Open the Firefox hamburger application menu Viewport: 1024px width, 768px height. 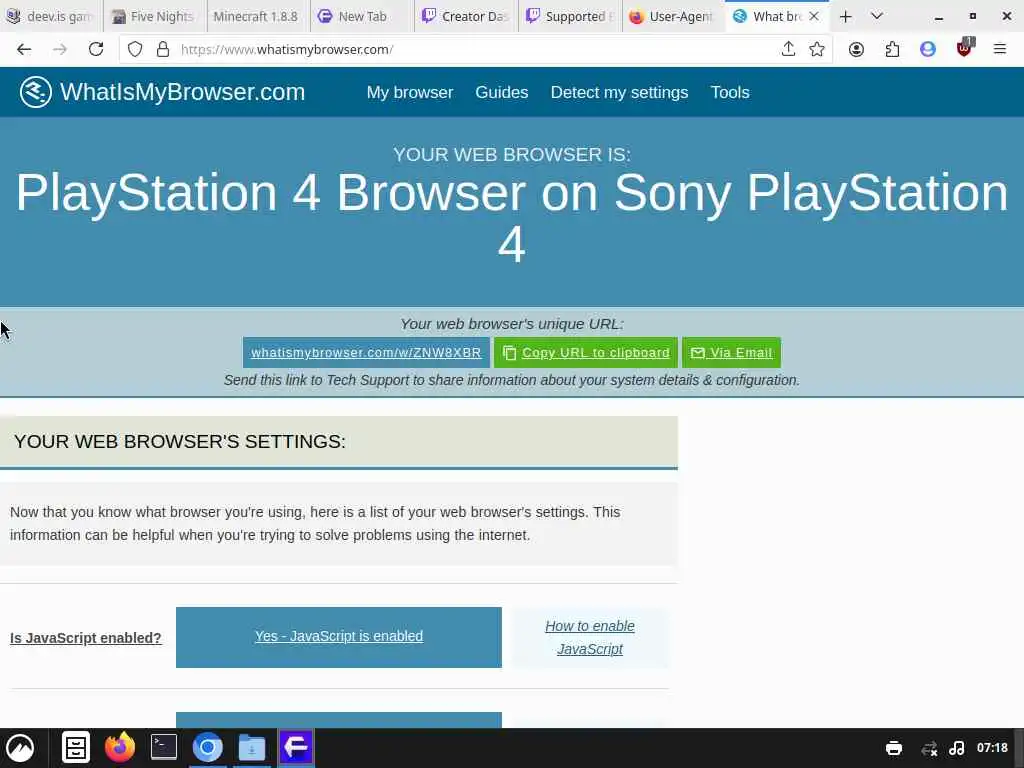[999, 50]
